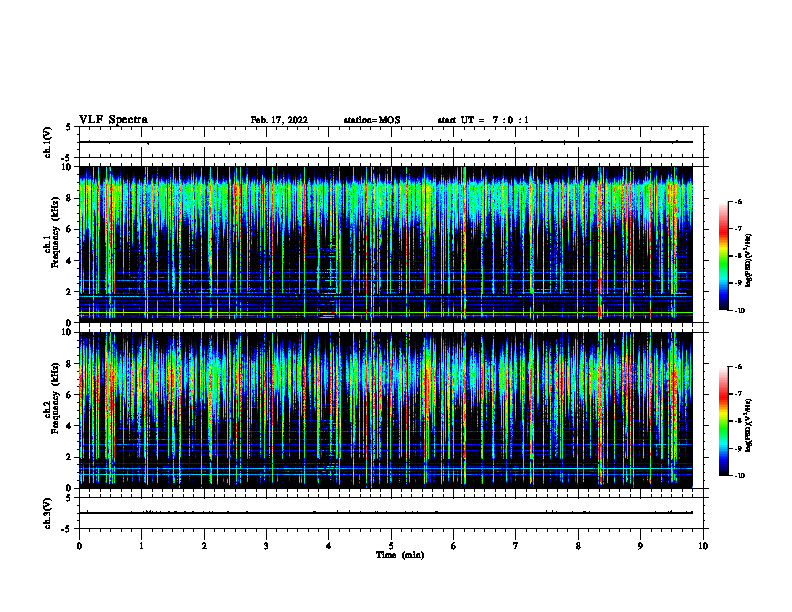Click the log(PSD) label beside the ch.1 colorbar

point(749,260)
